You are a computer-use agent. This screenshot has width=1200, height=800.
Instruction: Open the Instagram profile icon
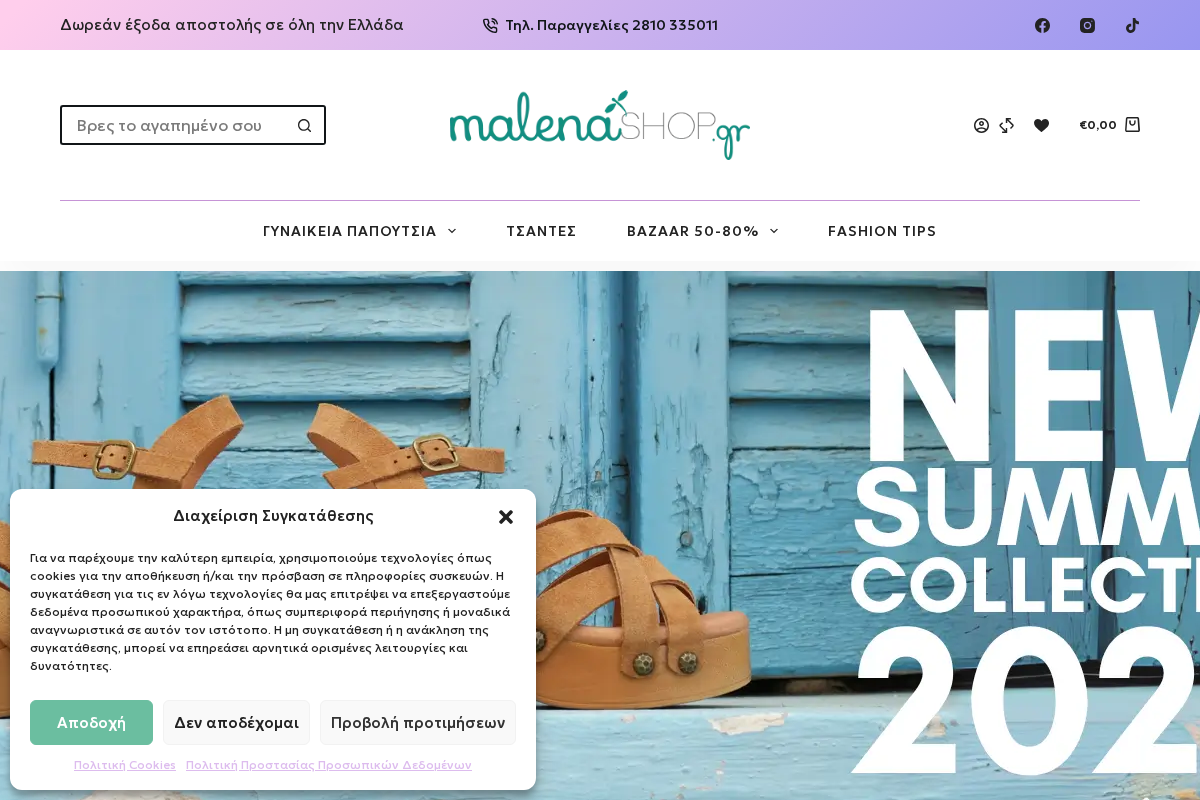1087,25
